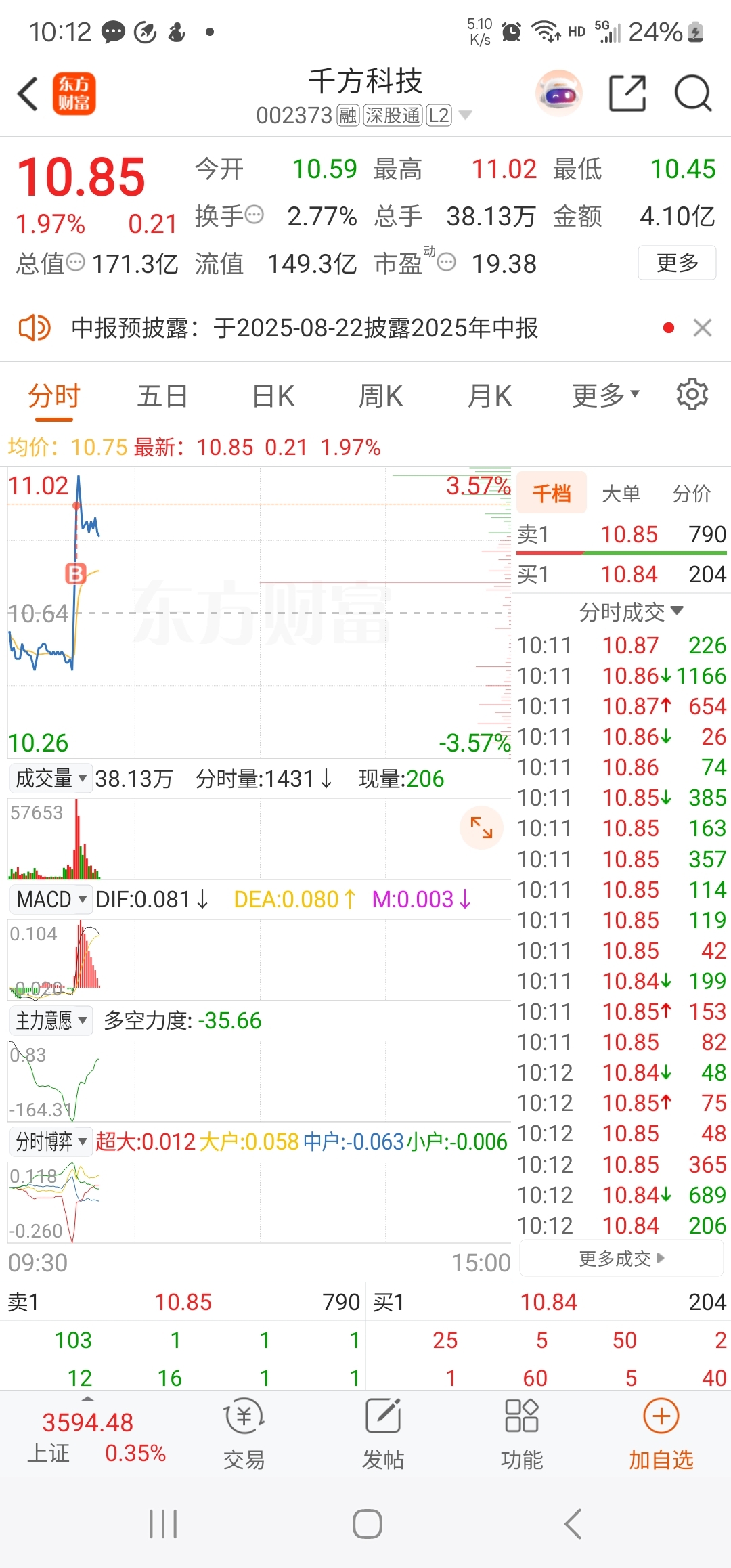Tap the 市盈 info bubble icon

click(x=447, y=262)
